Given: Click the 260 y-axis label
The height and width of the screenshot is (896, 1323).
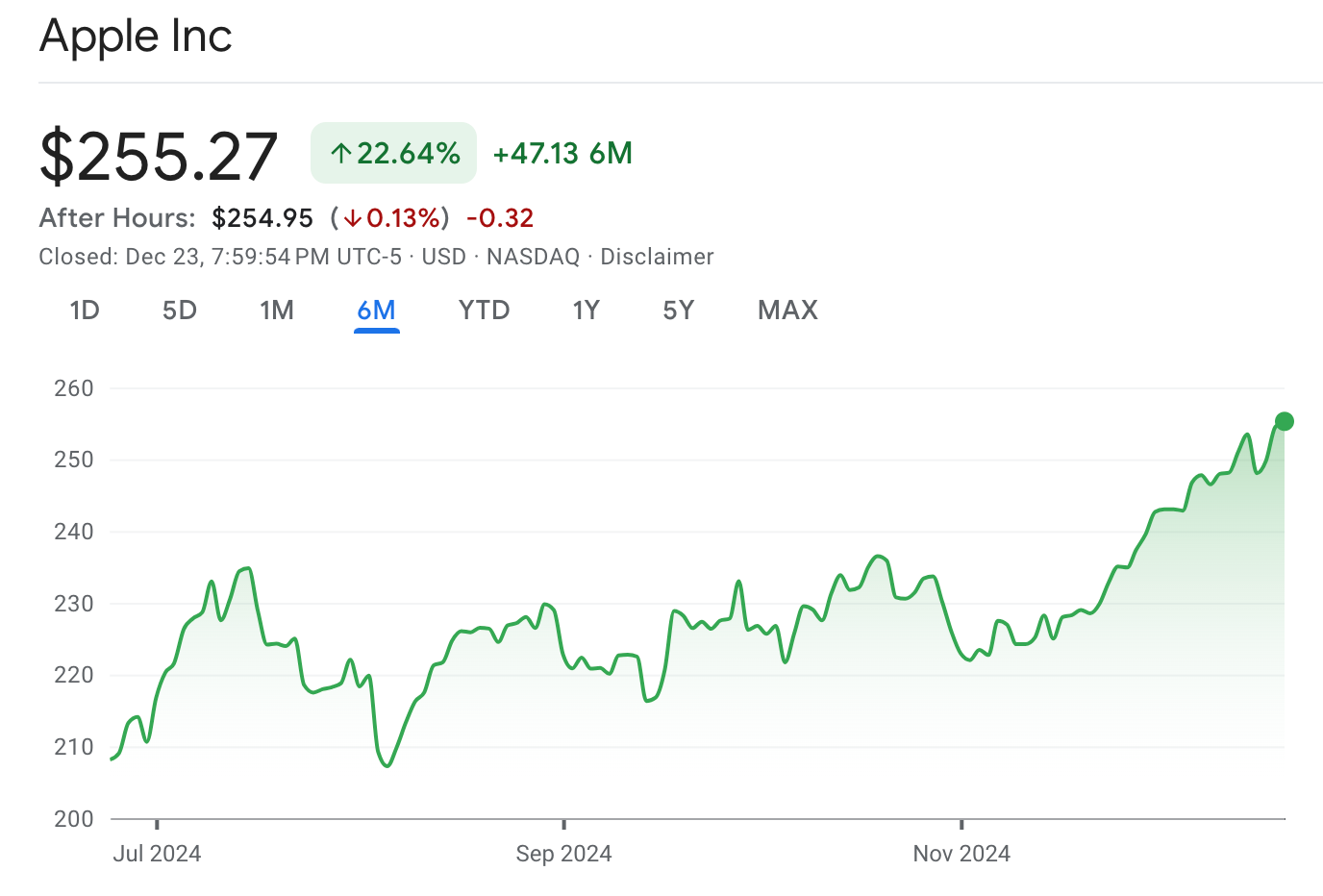Looking at the screenshot, I should [x=74, y=388].
